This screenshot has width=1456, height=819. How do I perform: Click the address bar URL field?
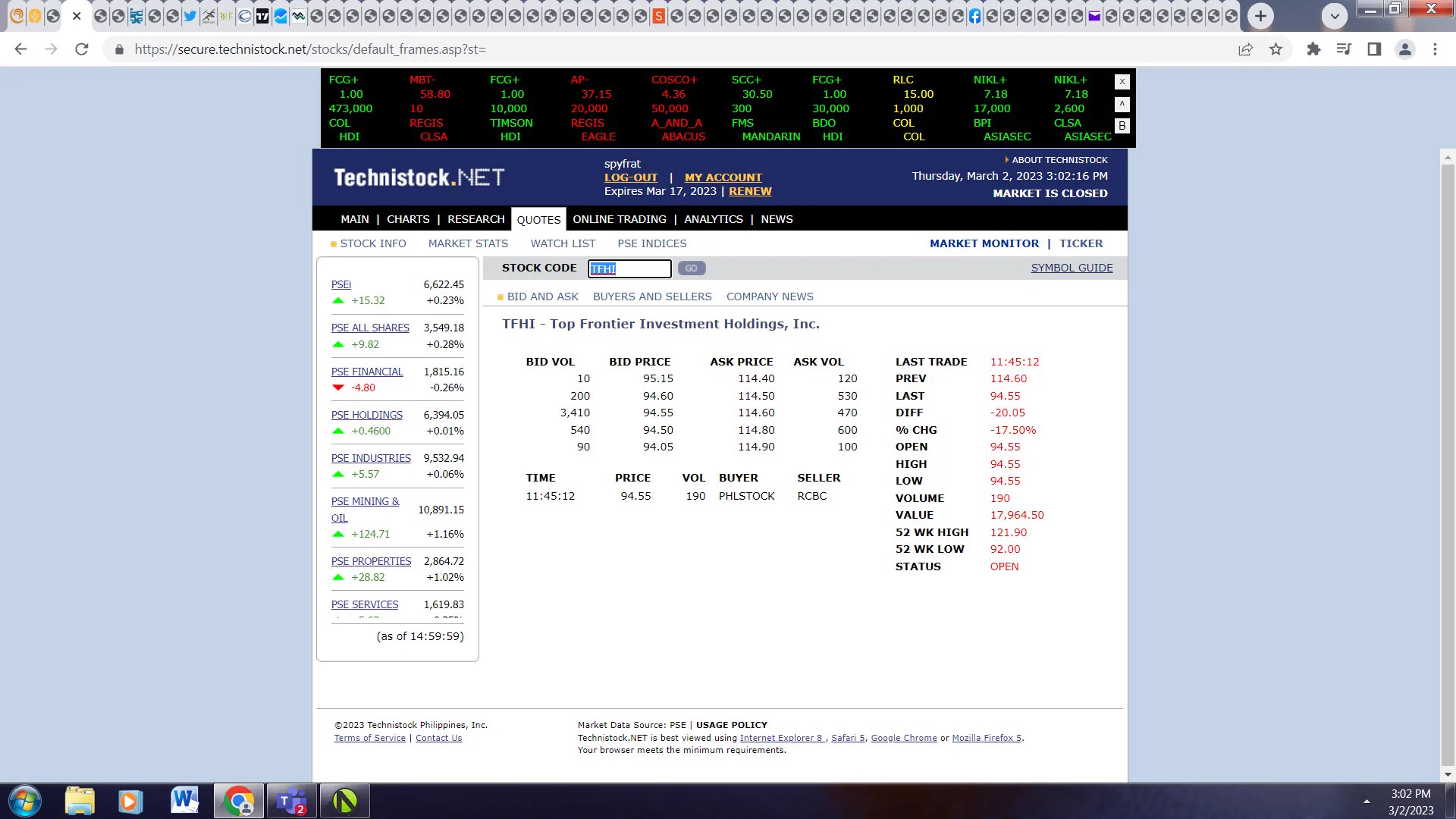667,49
